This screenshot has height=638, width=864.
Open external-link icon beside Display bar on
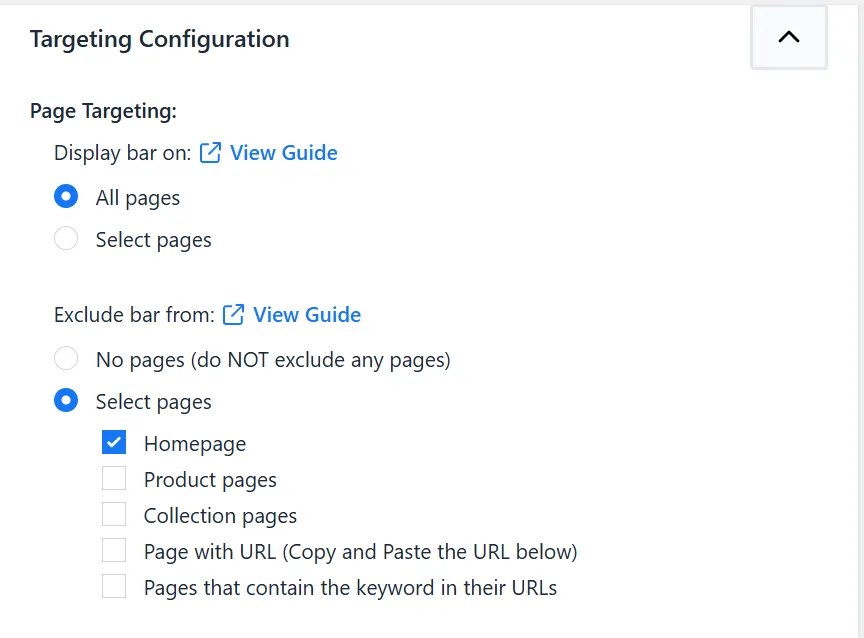[210, 153]
